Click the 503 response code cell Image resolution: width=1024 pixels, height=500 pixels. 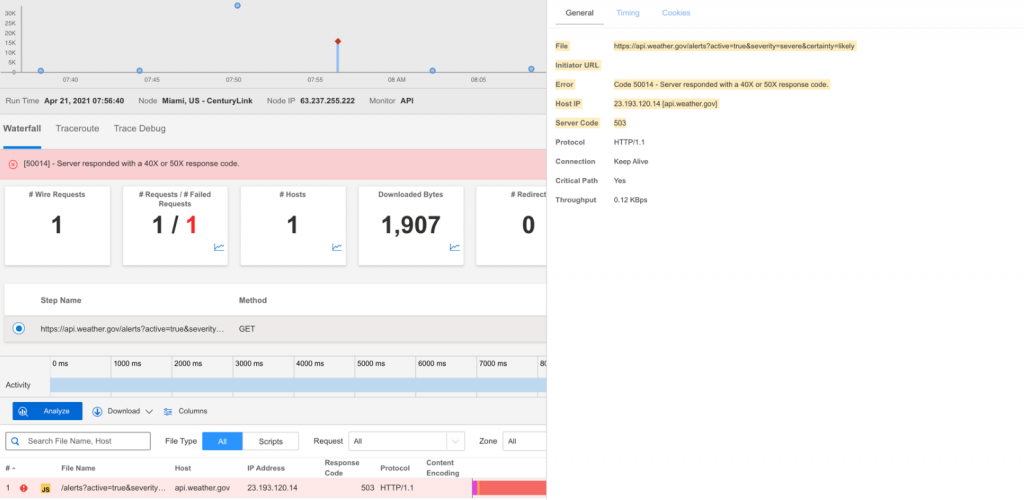tap(367, 488)
